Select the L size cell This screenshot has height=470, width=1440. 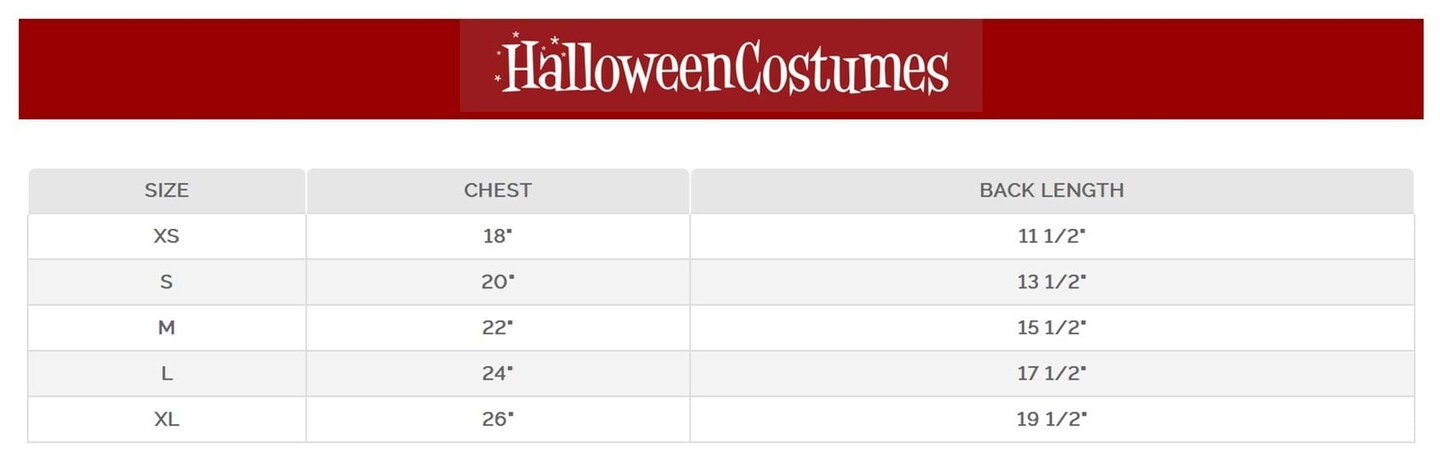[x=166, y=374]
